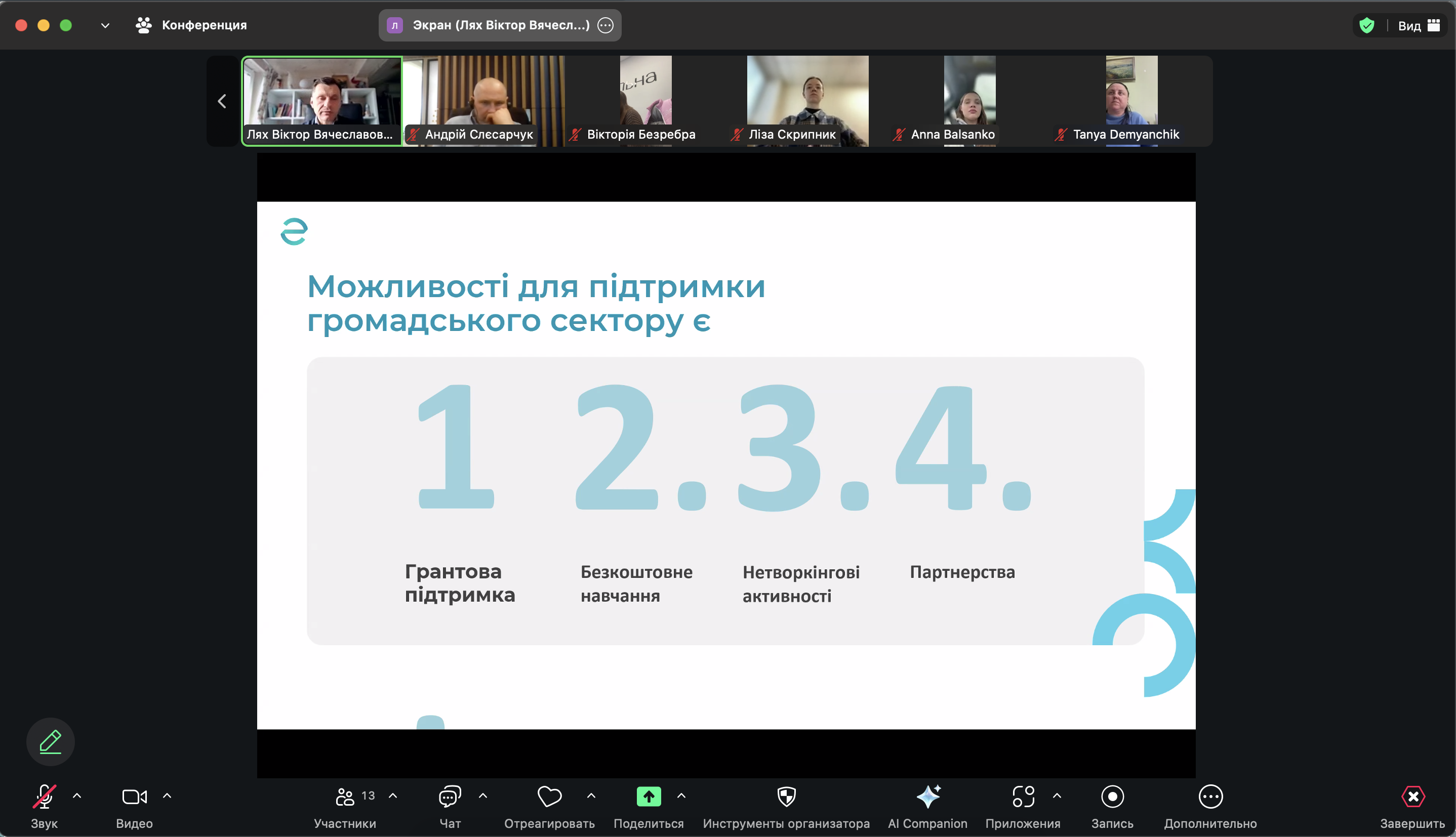Launch AI Companion
Screen dimensions: 1456x837
click(x=927, y=796)
